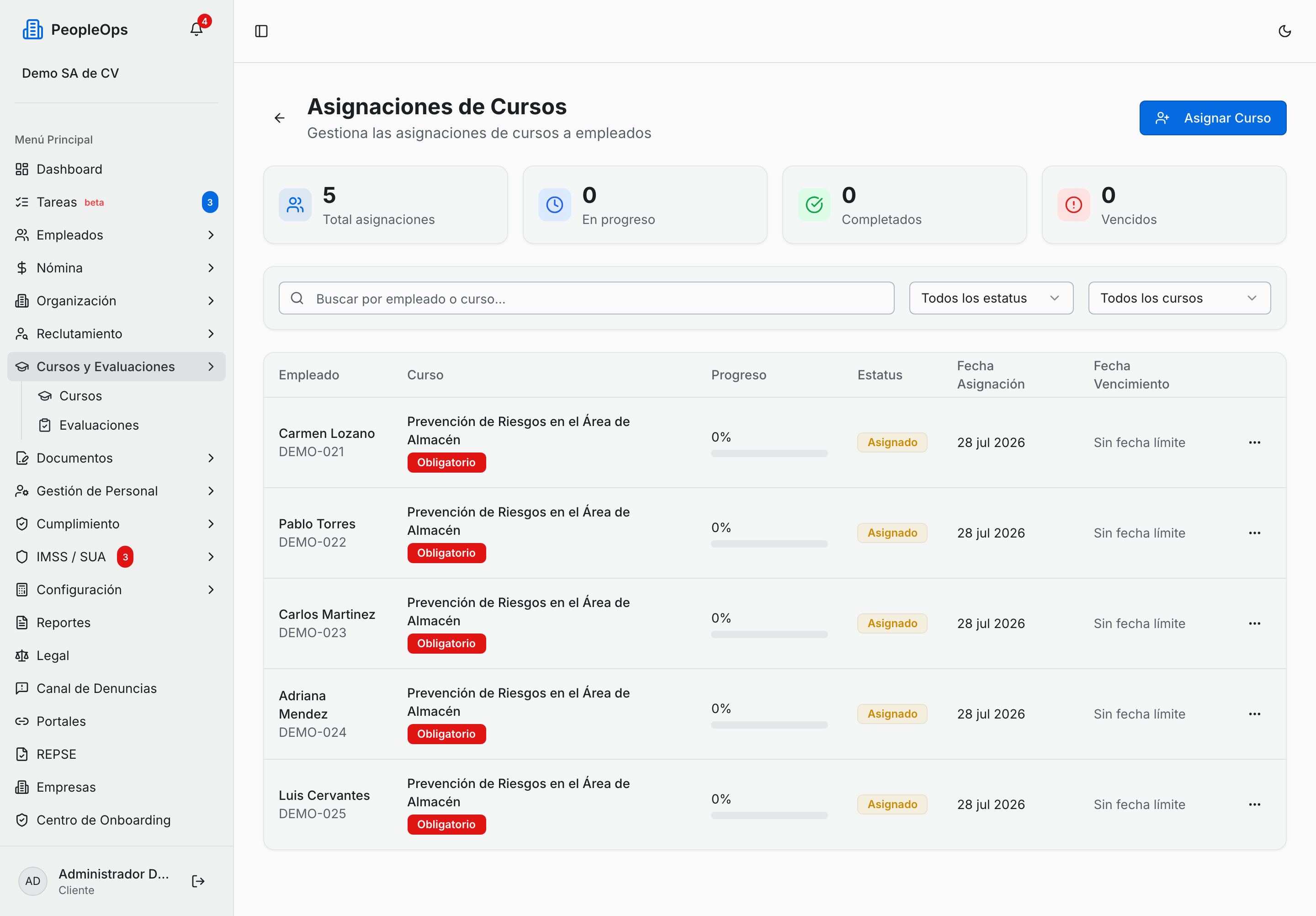1316x916 pixels.
Task: Click Adriana Mendez employee name
Action: 302,705
